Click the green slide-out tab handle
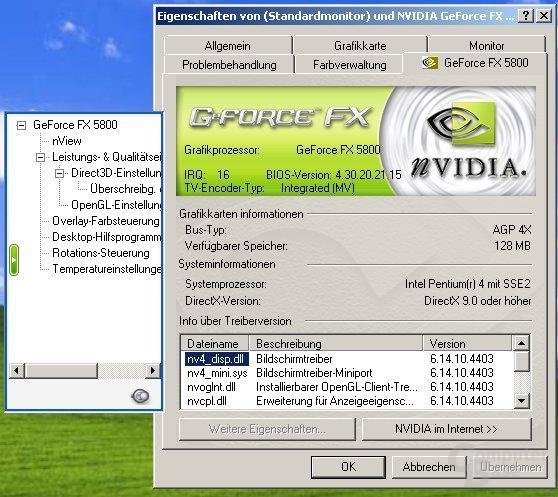The height and width of the screenshot is (497, 558). [14, 260]
